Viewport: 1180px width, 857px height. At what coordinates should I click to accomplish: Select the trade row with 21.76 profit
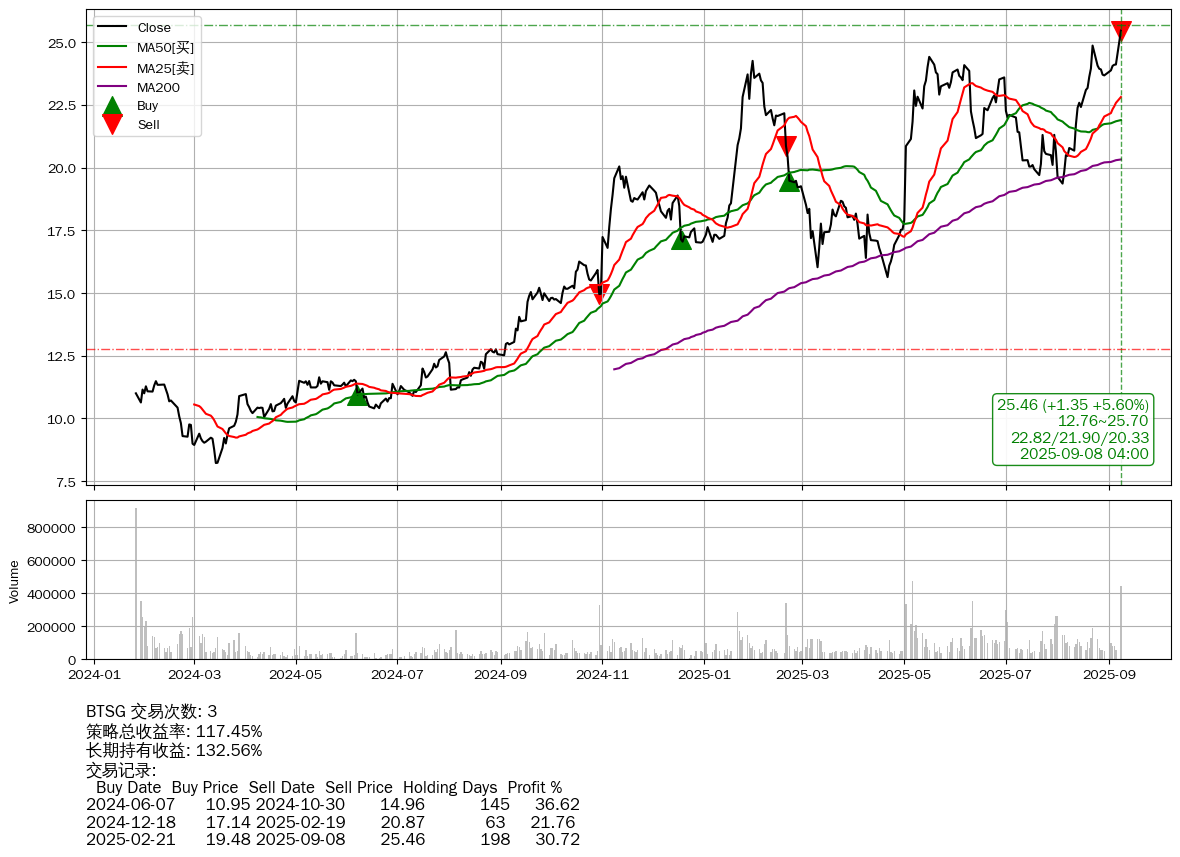pyautogui.click(x=332, y=822)
